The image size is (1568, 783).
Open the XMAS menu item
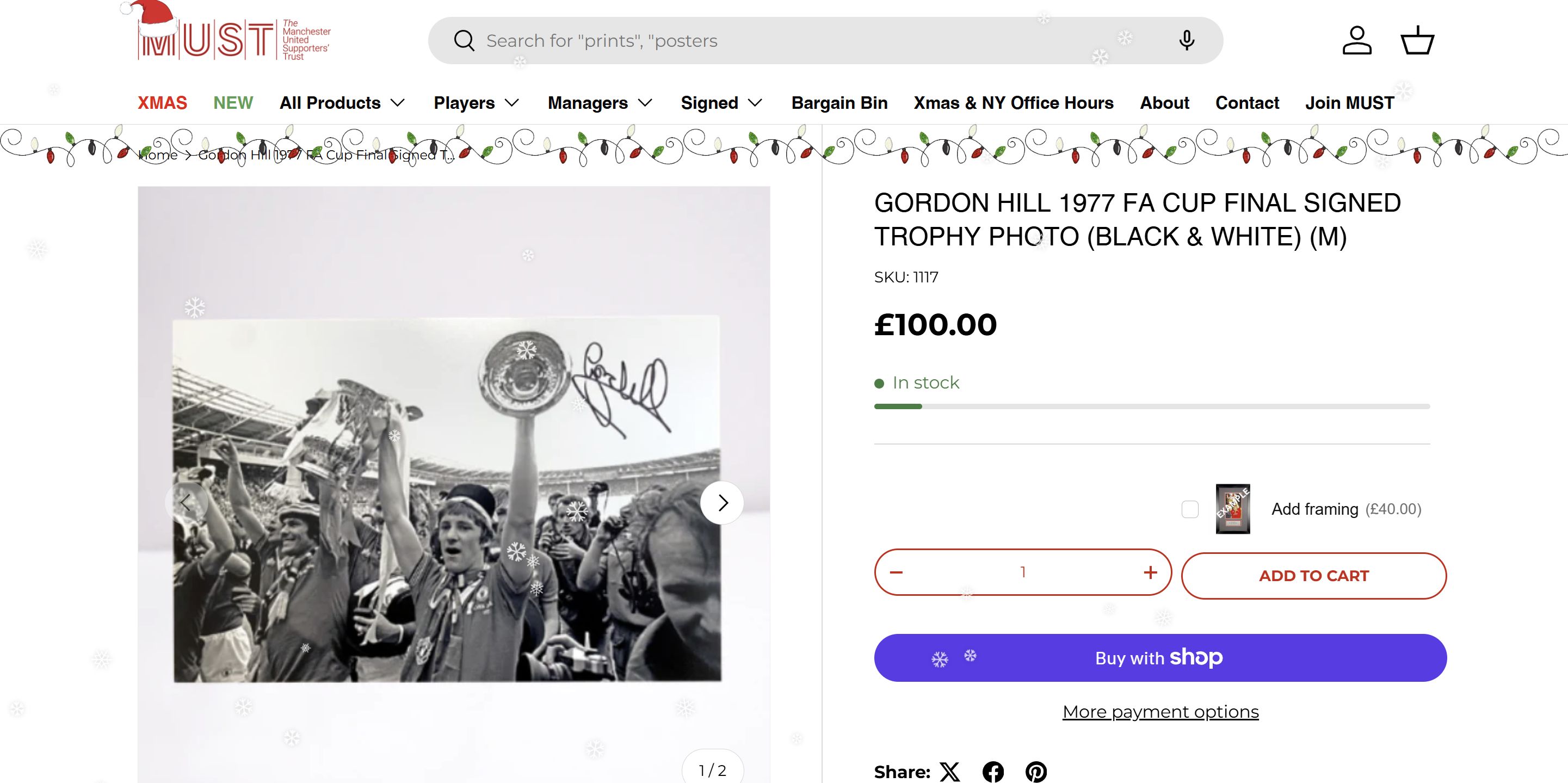click(162, 103)
